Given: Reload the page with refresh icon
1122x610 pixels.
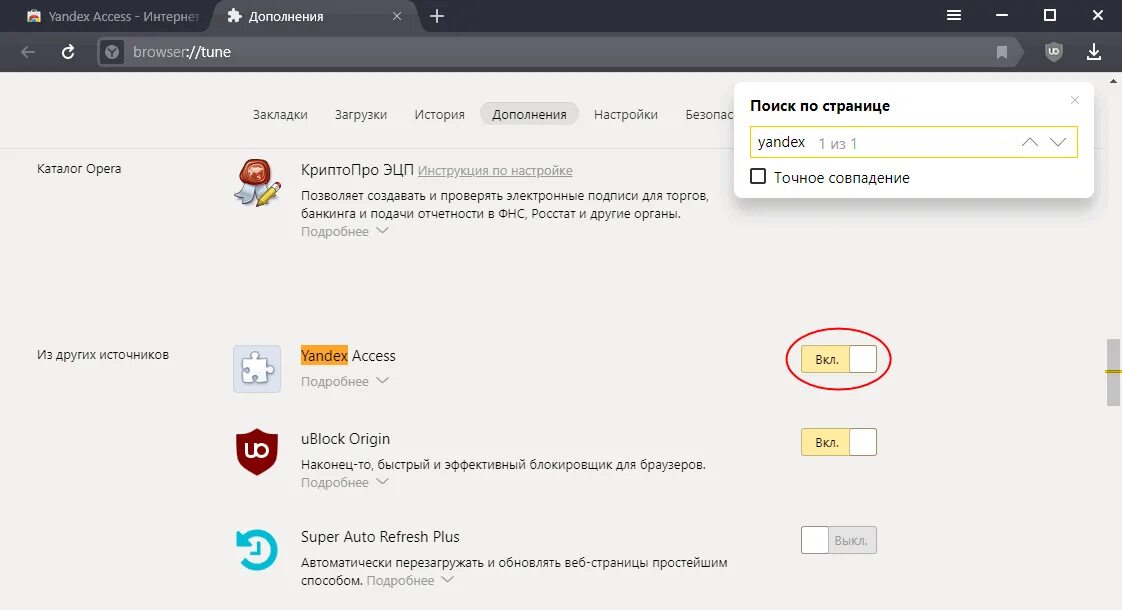Looking at the screenshot, I should [x=68, y=52].
